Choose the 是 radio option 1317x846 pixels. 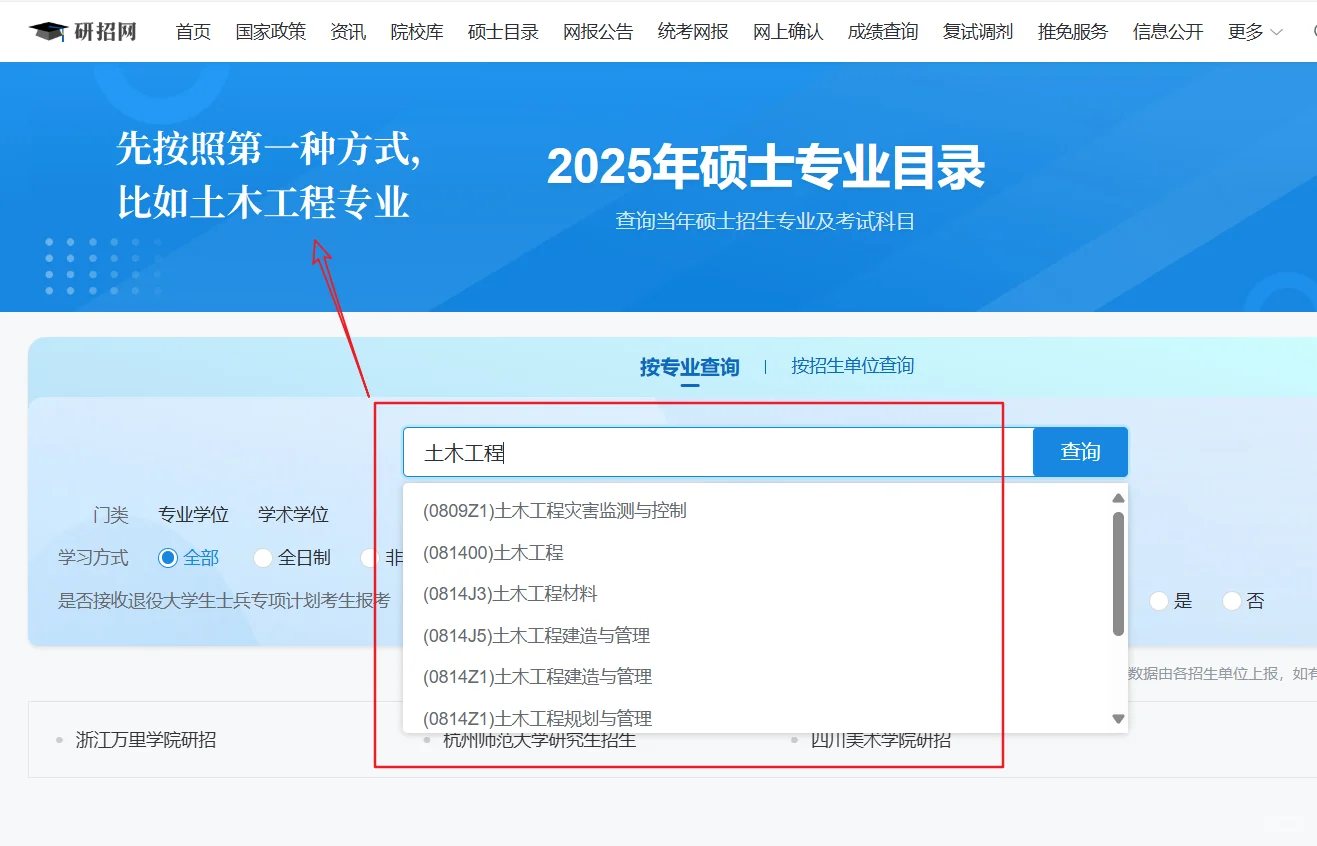click(1159, 600)
